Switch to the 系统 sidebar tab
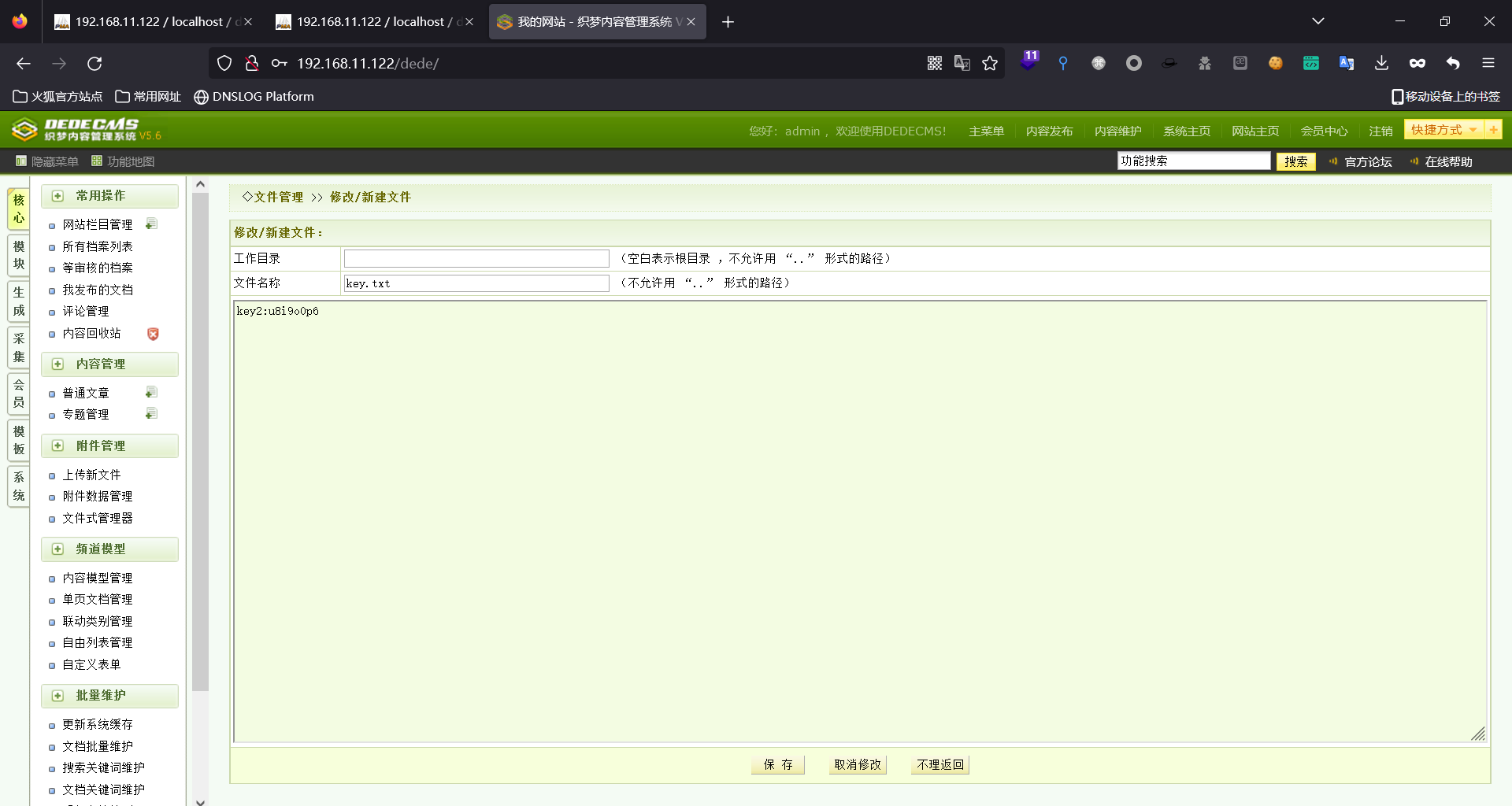This screenshot has width=1512, height=806. 19,486
